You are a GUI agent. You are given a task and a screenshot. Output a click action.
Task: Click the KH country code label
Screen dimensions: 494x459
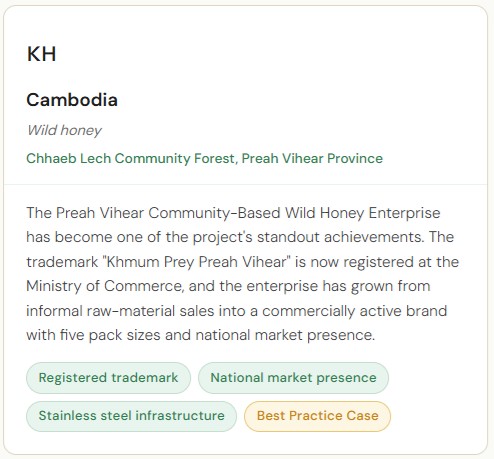click(41, 54)
